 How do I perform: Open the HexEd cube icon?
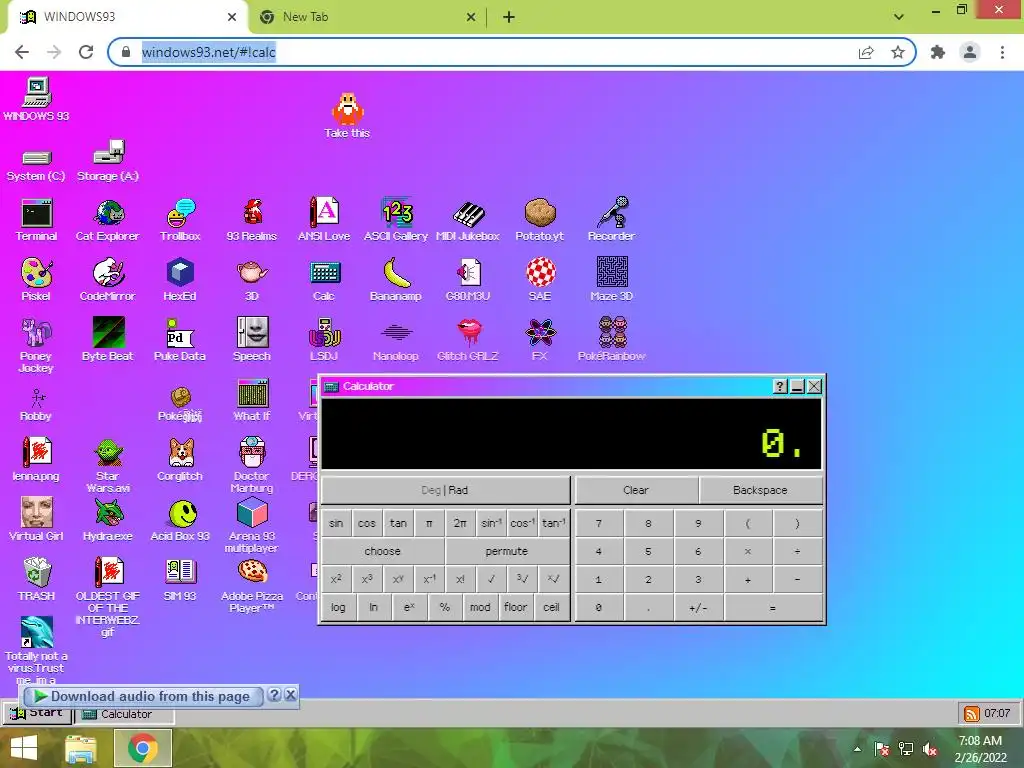tap(180, 279)
